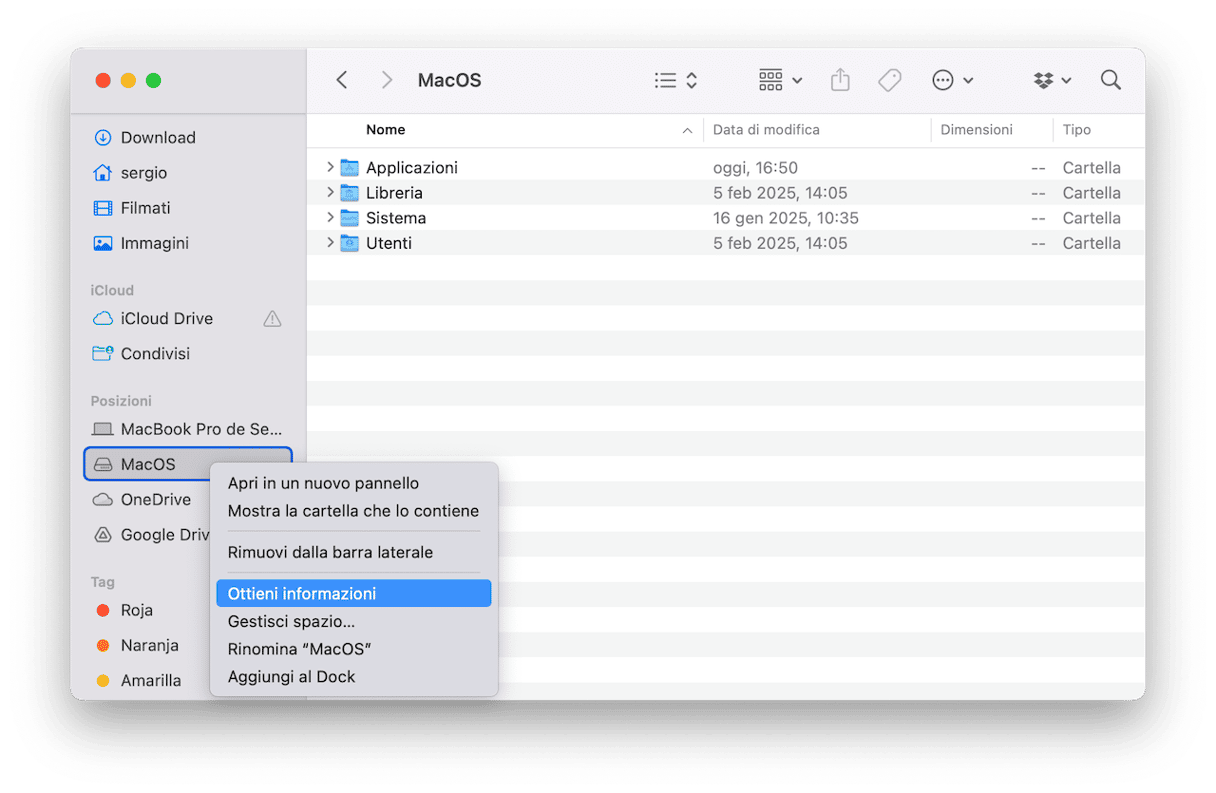Open the group-by grid dropdown
Image resolution: width=1216 pixels, height=793 pixels.
coord(780,80)
